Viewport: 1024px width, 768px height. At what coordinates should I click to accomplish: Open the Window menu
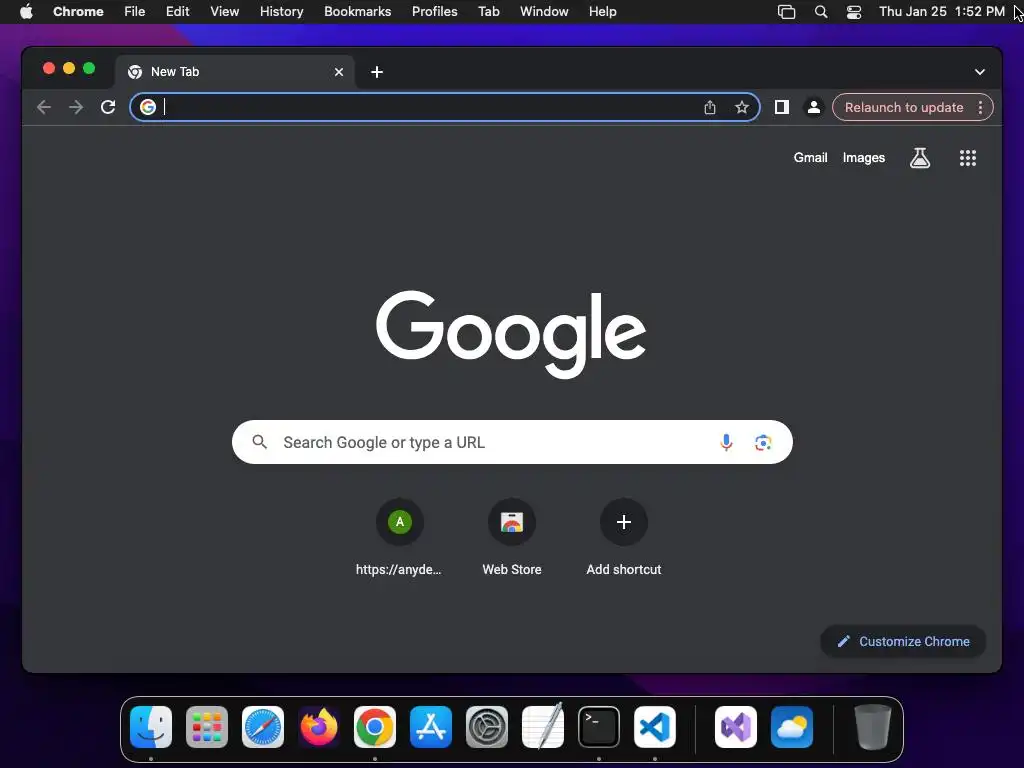click(544, 11)
